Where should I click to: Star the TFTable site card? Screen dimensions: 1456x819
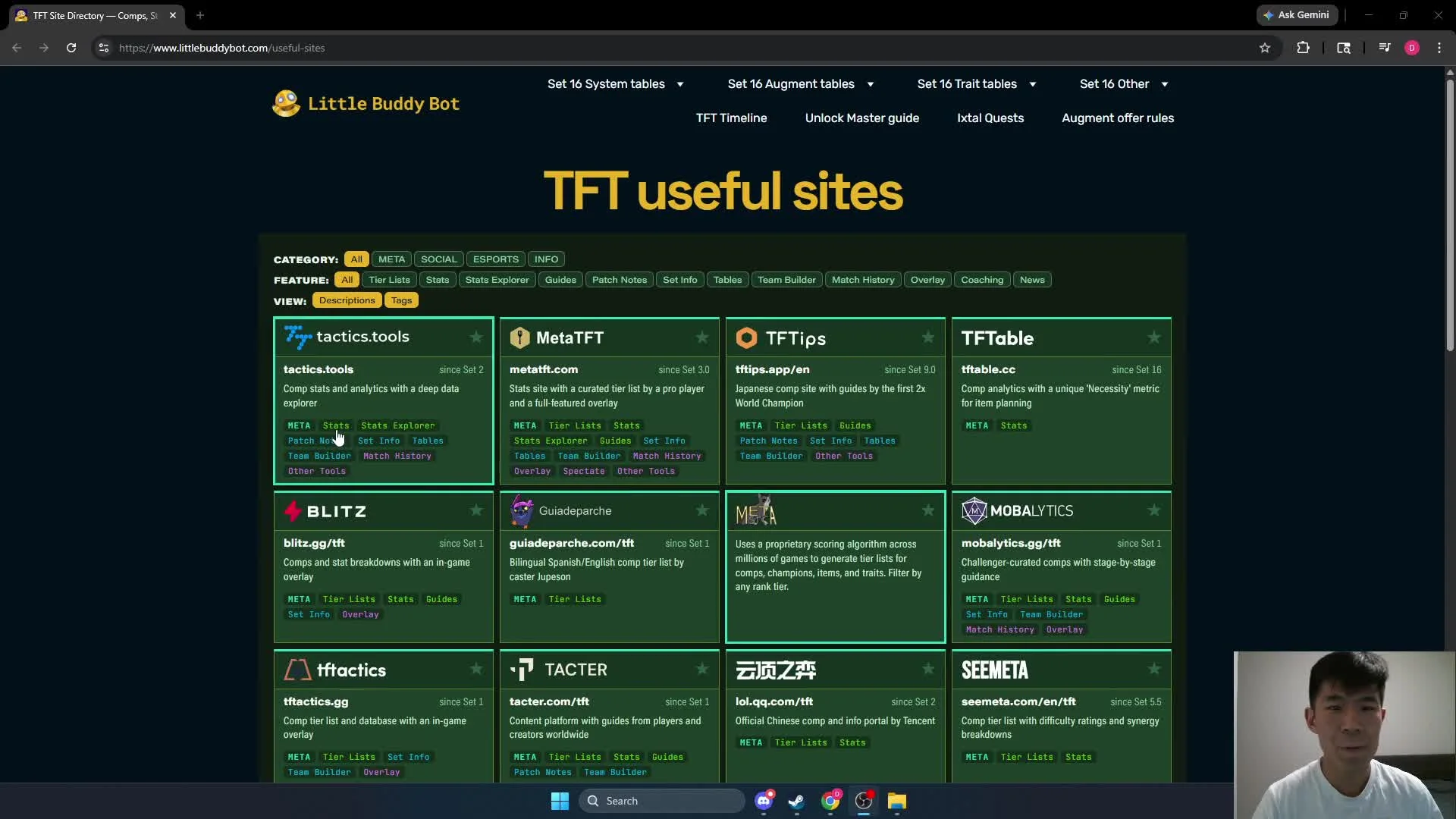coord(1154,337)
